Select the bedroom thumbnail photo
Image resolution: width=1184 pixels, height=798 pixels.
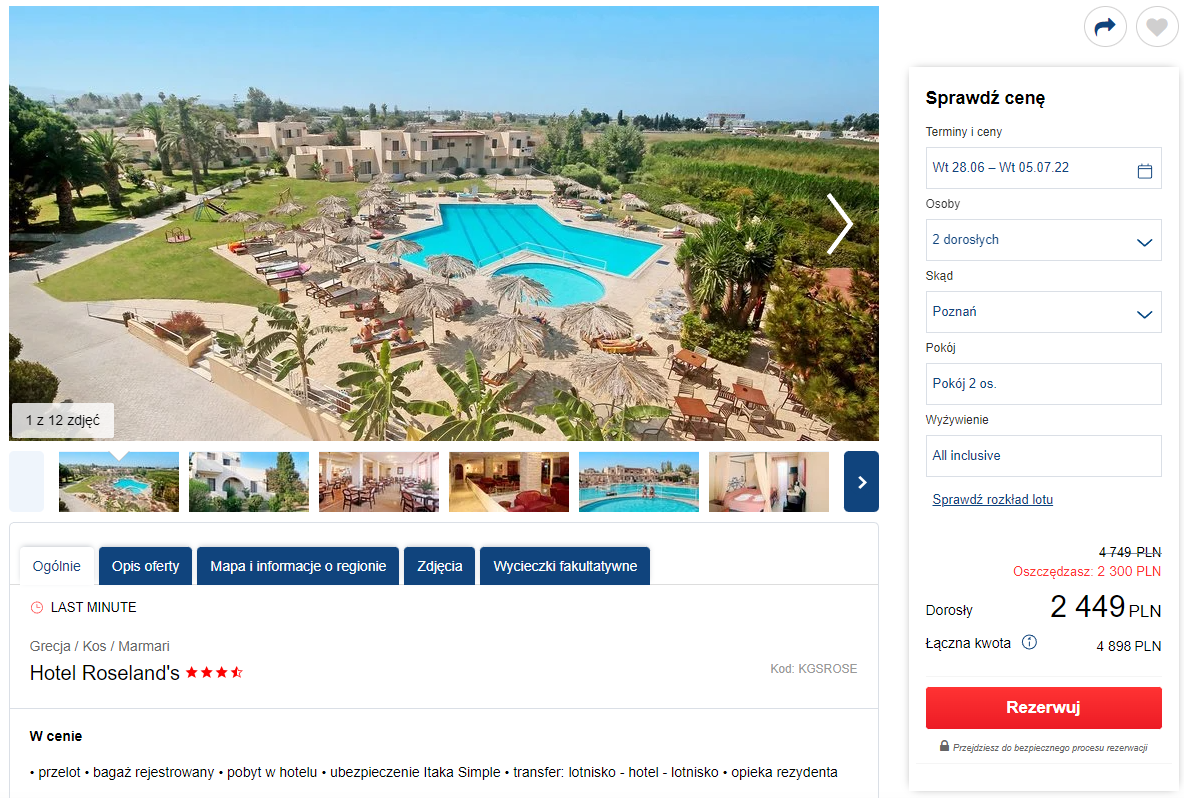769,482
